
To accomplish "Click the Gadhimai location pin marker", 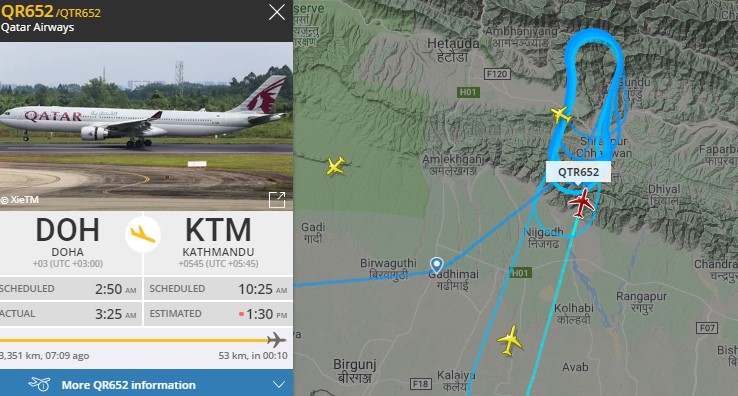I will [437, 265].
